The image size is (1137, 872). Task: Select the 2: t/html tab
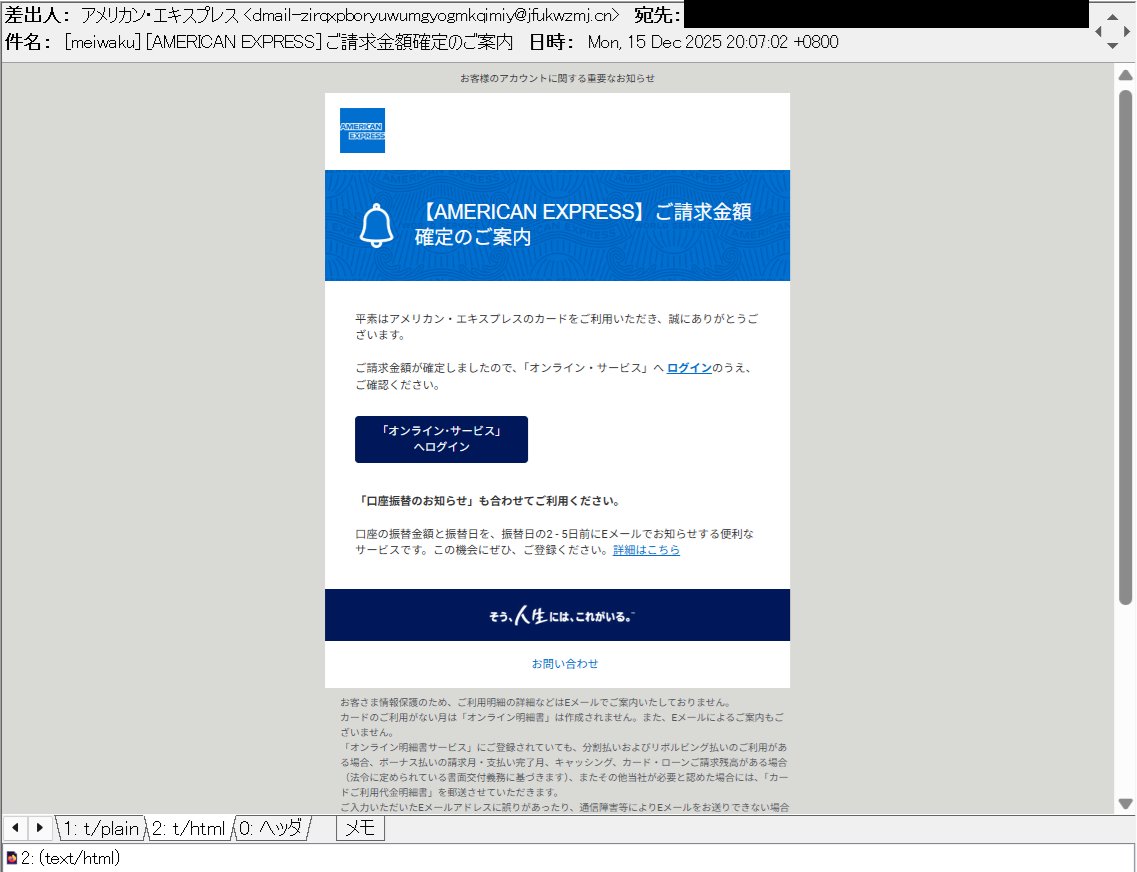point(189,829)
